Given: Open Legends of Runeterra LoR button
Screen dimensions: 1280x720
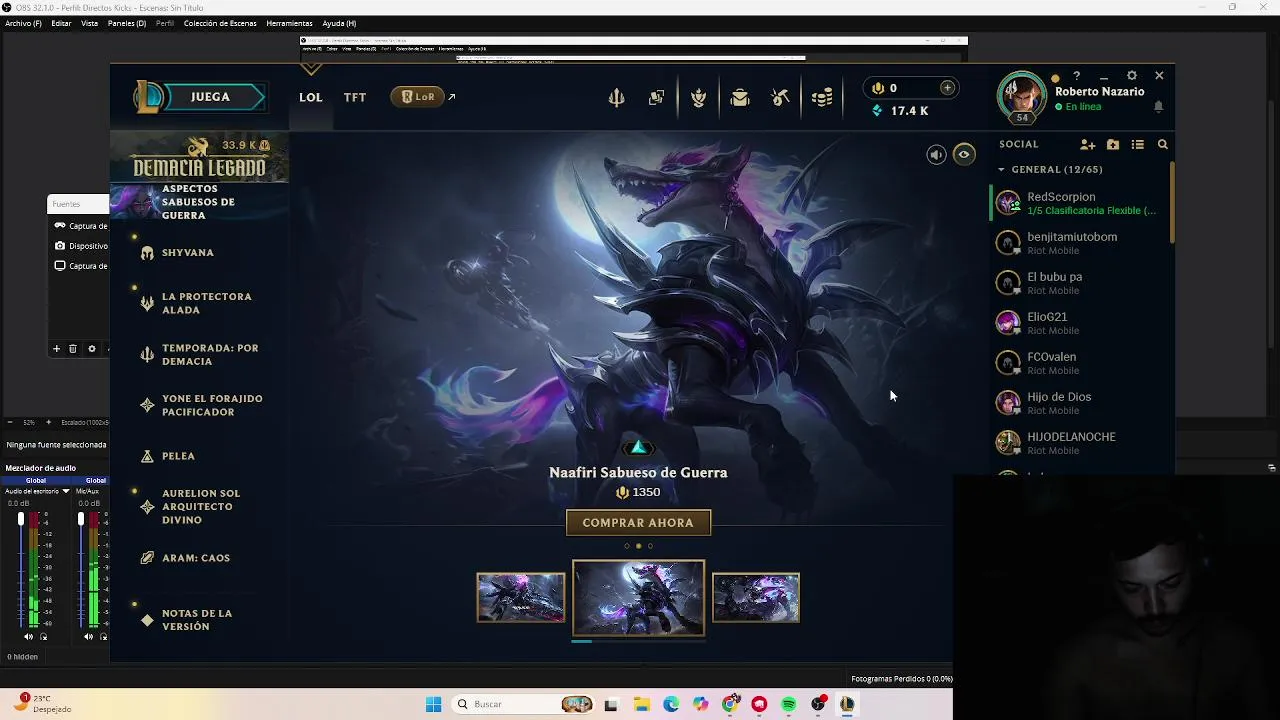Looking at the screenshot, I should [418, 97].
